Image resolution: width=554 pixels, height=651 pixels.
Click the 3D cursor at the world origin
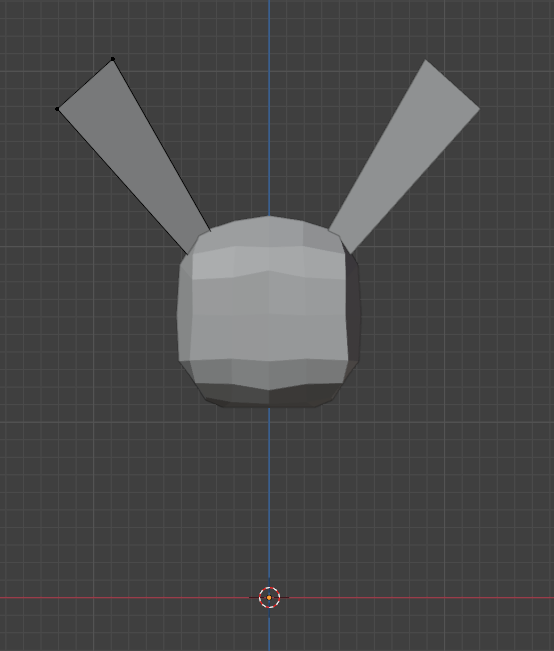(x=269, y=597)
